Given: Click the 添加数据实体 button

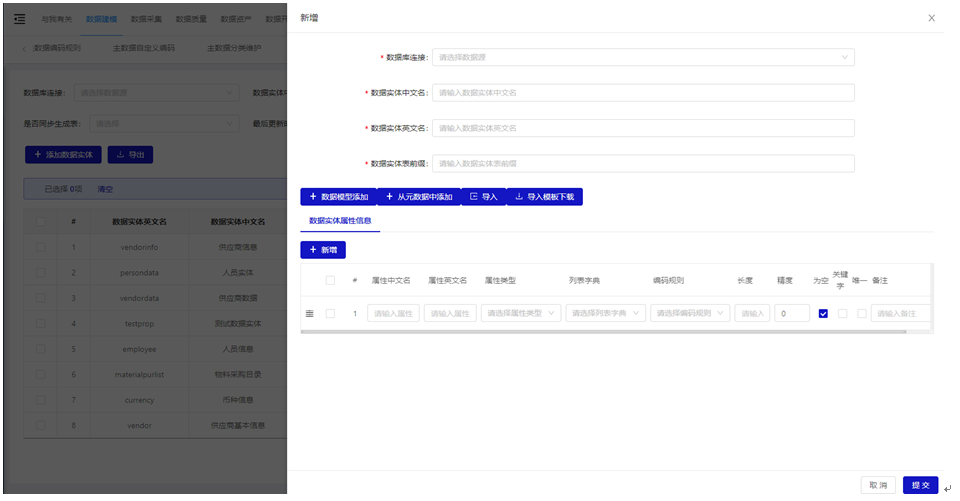Looking at the screenshot, I should pos(63,155).
